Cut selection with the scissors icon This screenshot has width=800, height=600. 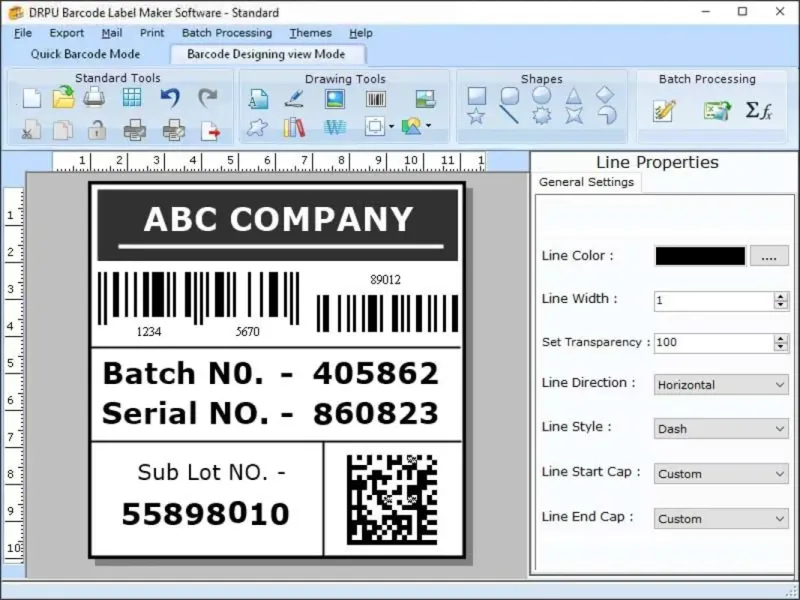point(32,130)
